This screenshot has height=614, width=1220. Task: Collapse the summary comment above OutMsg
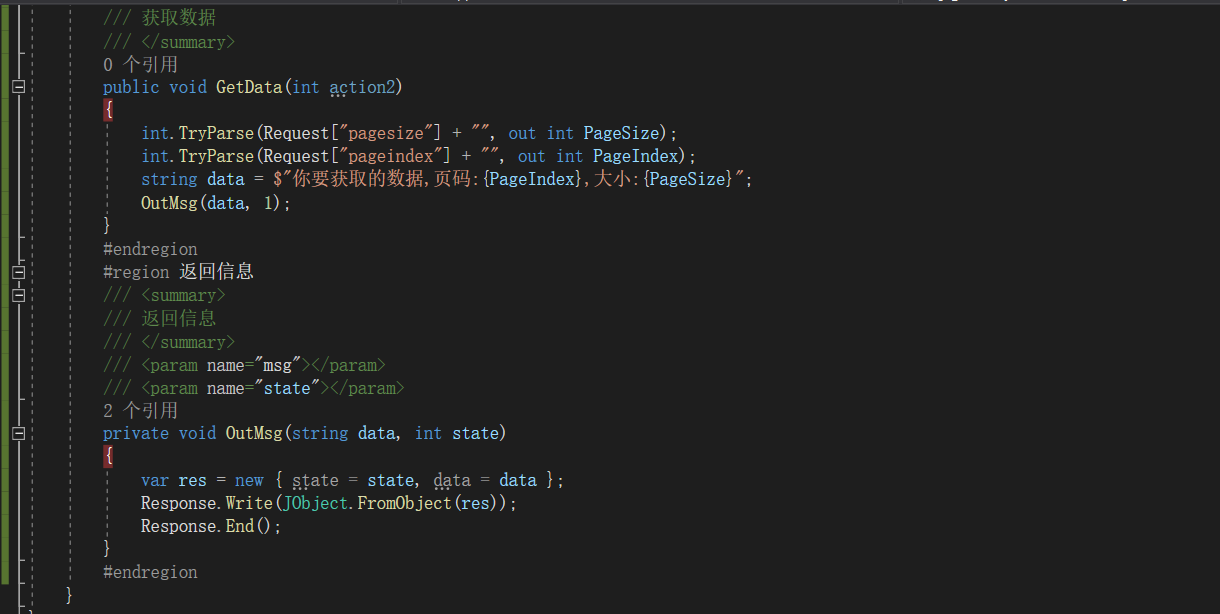click(x=18, y=295)
